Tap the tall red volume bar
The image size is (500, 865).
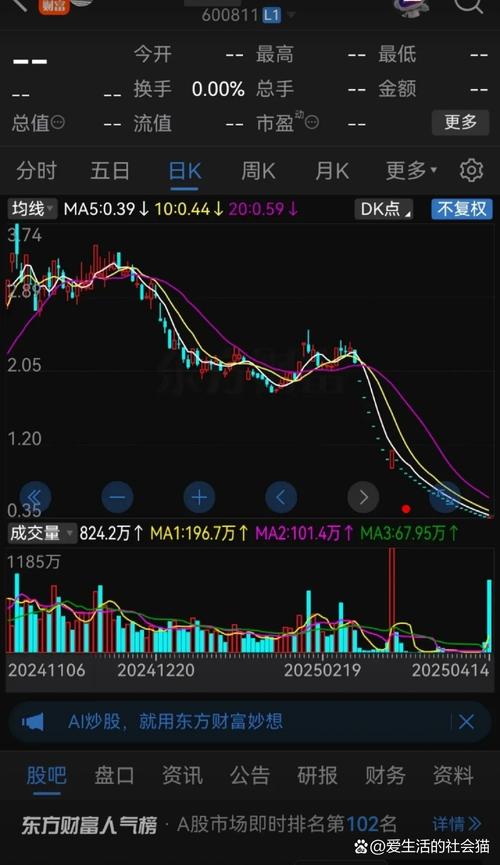click(392, 600)
